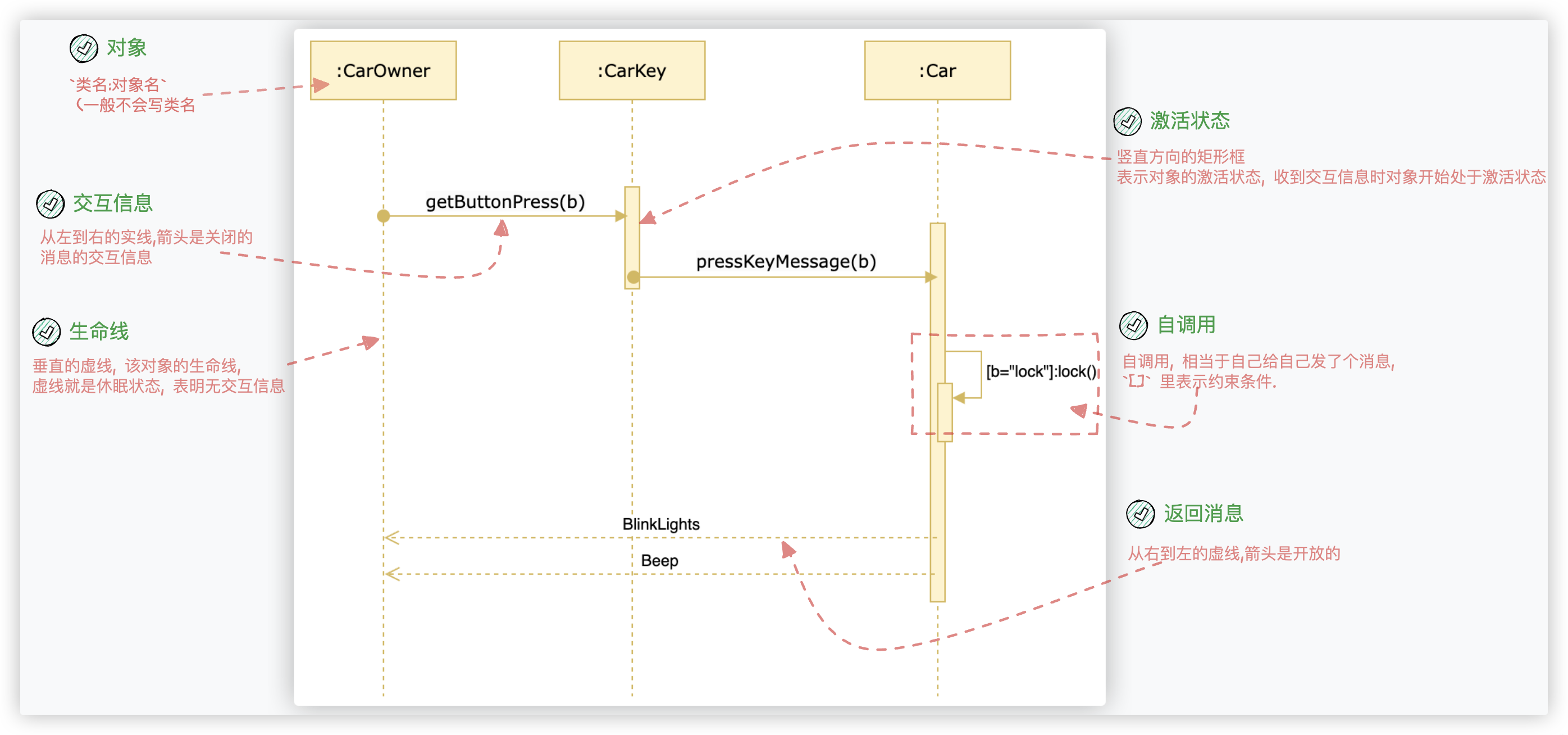Viewport: 1568px width, 735px height.
Task: Click the 激活状态 heading text
Action: pos(1189,121)
